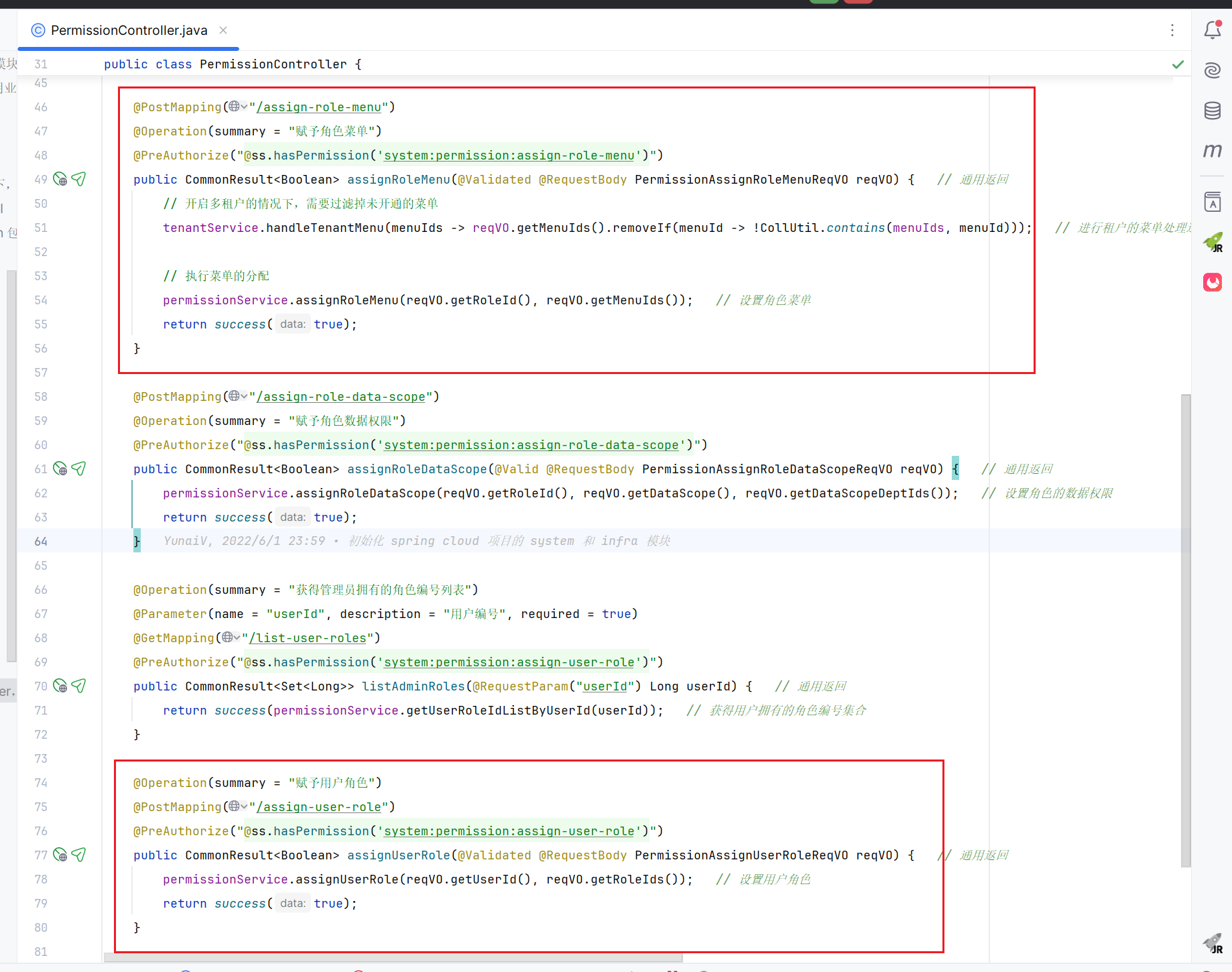Click the data: inlay hint on line 79
This screenshot has width=1232, height=972.
(292, 904)
